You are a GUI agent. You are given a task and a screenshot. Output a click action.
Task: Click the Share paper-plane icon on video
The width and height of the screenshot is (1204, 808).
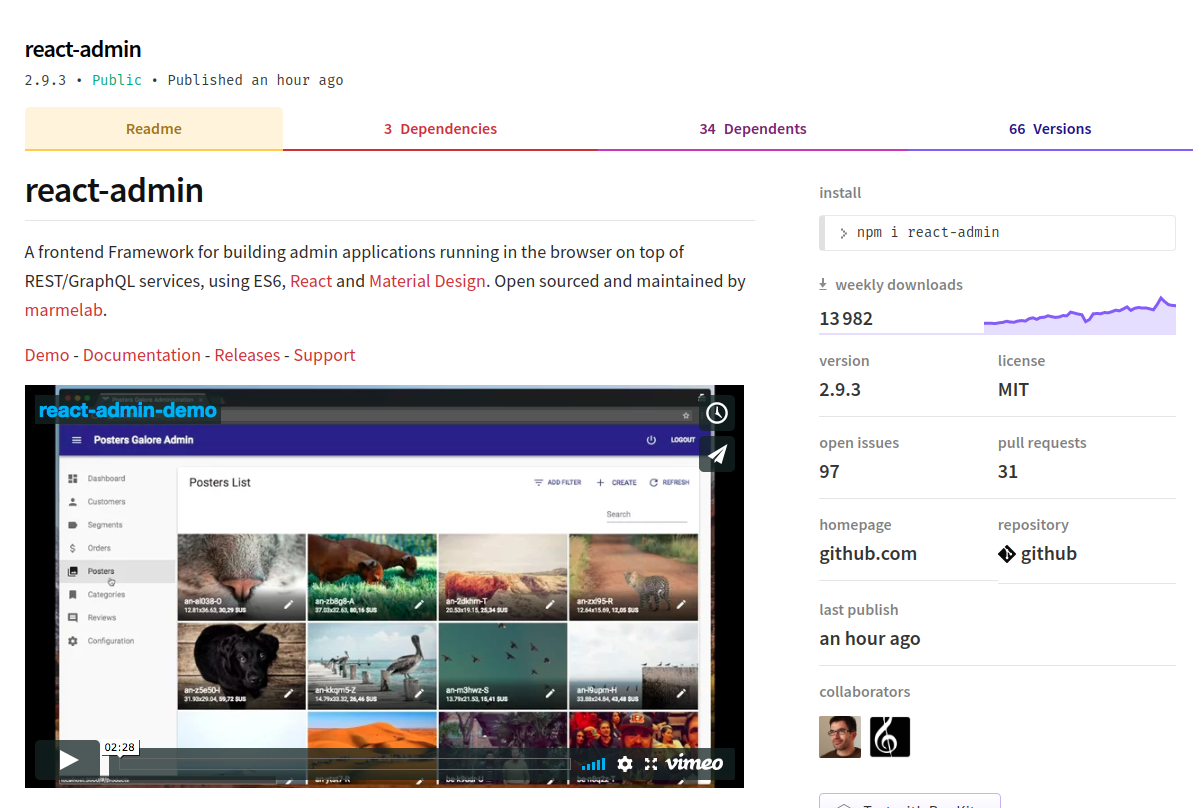coord(717,454)
